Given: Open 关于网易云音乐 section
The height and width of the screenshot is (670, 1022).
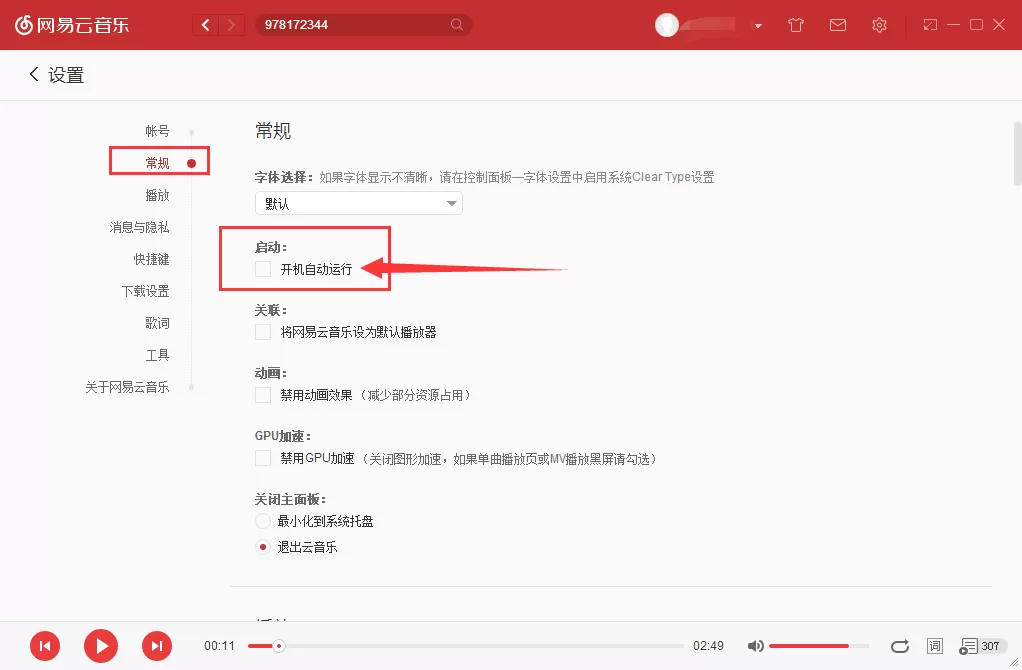Looking at the screenshot, I should point(127,386).
